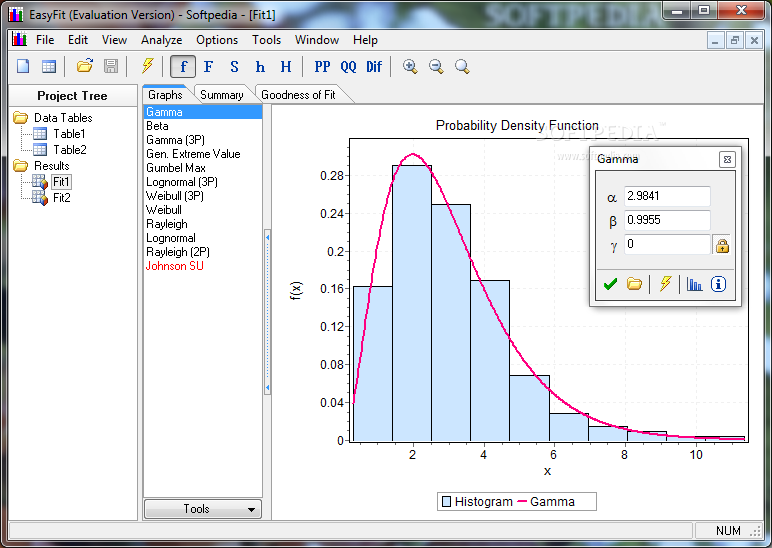This screenshot has width=772, height=548.
Task: Click the plain zoom reset magnifier icon
Action: [462, 66]
